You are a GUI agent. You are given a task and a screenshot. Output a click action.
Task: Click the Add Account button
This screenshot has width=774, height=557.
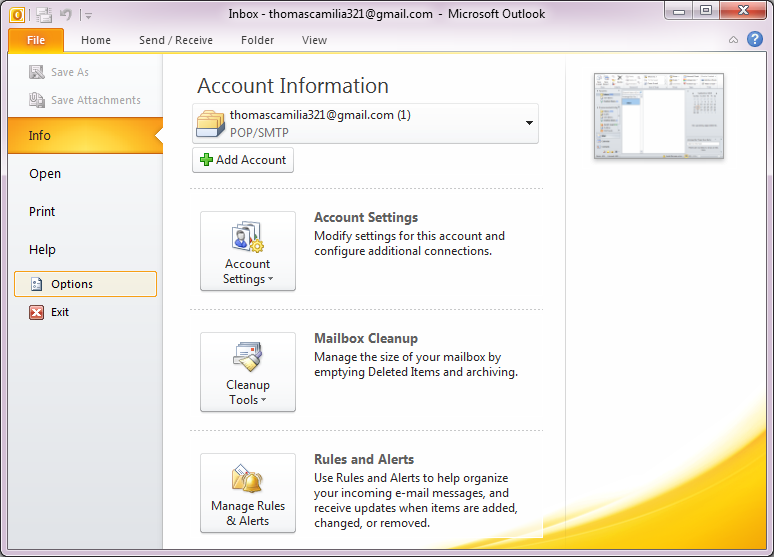point(243,160)
